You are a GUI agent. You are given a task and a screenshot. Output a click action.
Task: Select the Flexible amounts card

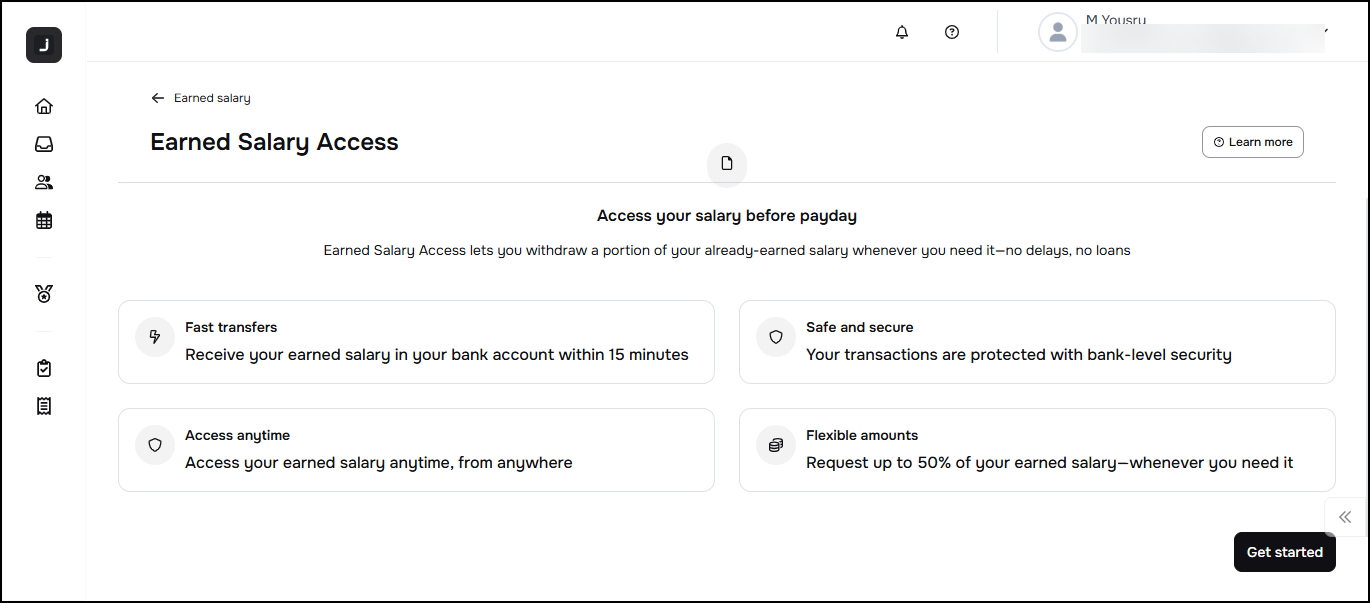tap(1036, 449)
